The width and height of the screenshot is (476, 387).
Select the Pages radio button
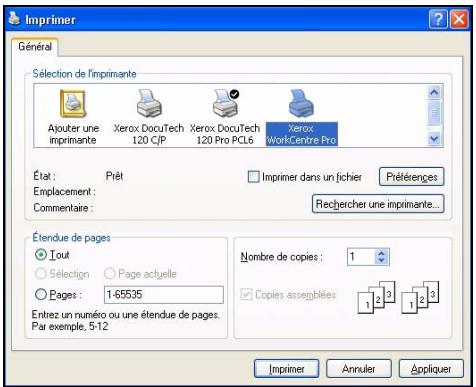(x=41, y=294)
